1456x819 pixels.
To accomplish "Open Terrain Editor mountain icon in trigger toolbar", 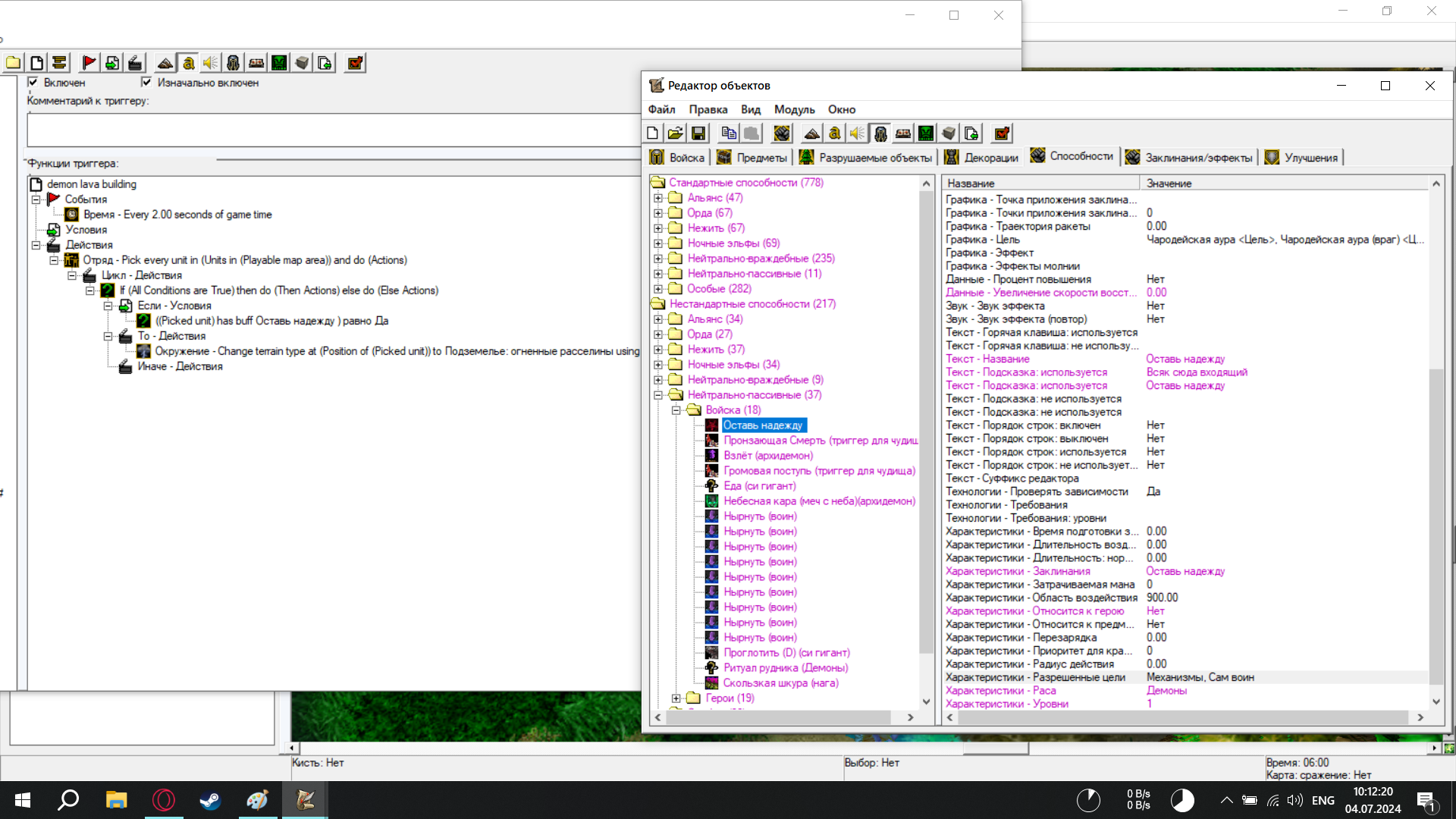I will [165, 63].
